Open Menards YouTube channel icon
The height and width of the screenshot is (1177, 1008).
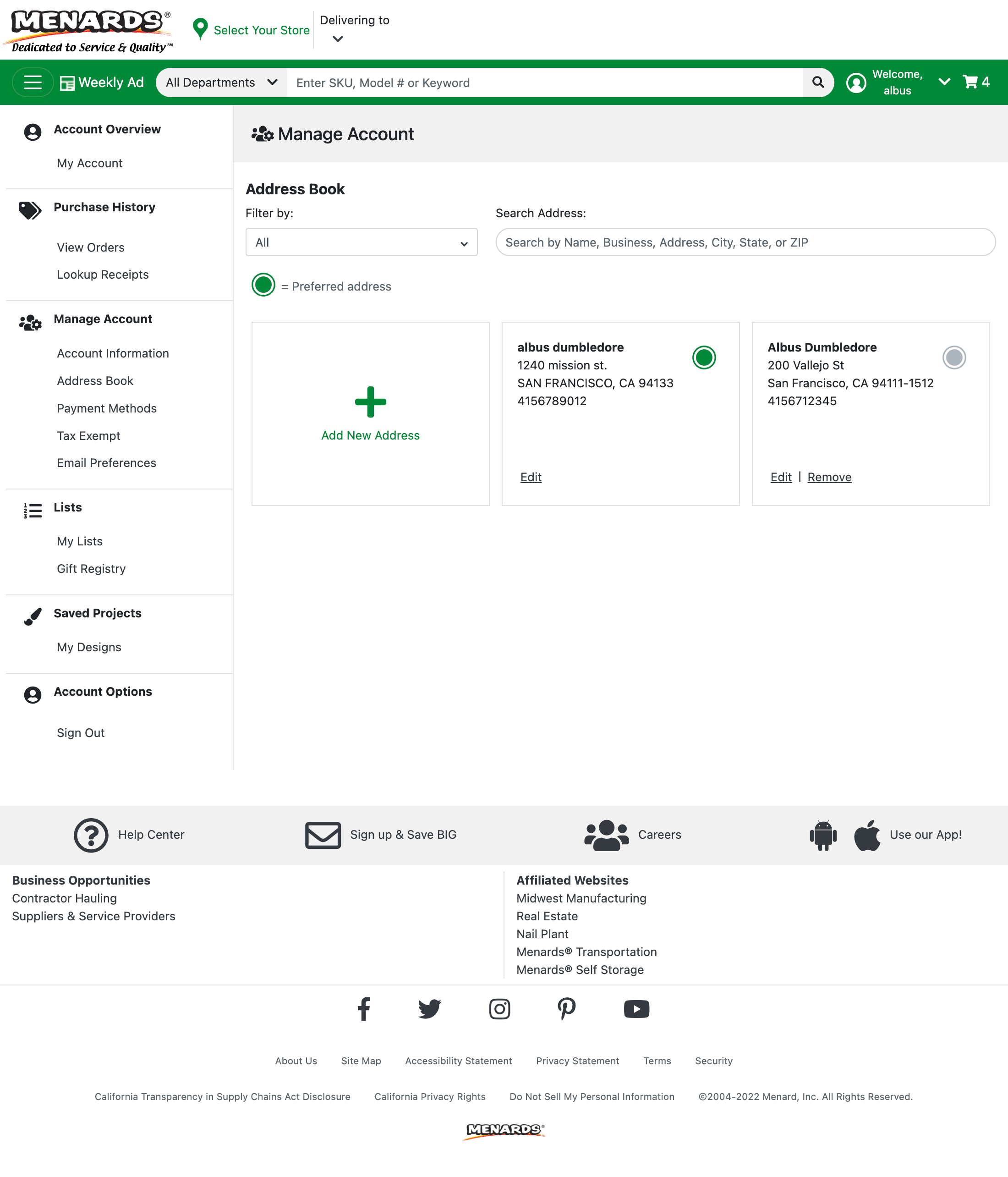pyautogui.click(x=636, y=1009)
